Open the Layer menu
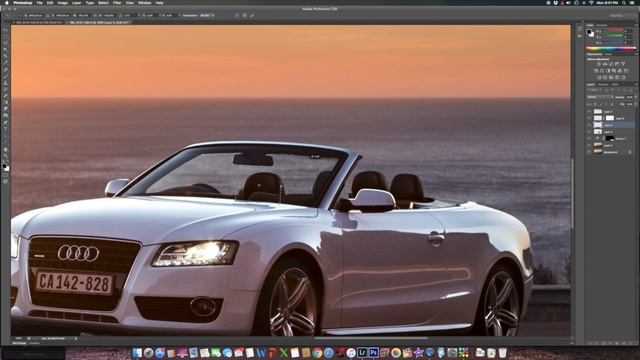Viewport: 640px width, 360px height. click(x=76, y=3)
